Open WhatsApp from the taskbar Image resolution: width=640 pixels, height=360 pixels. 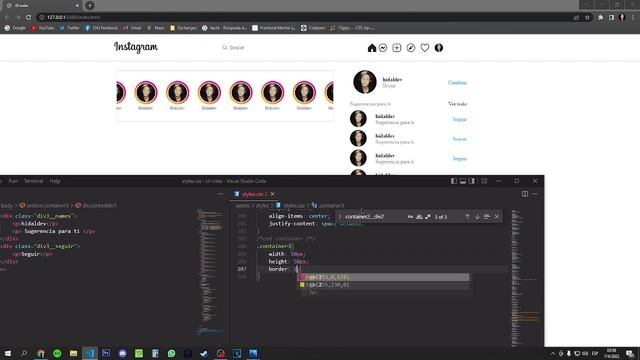point(171,353)
